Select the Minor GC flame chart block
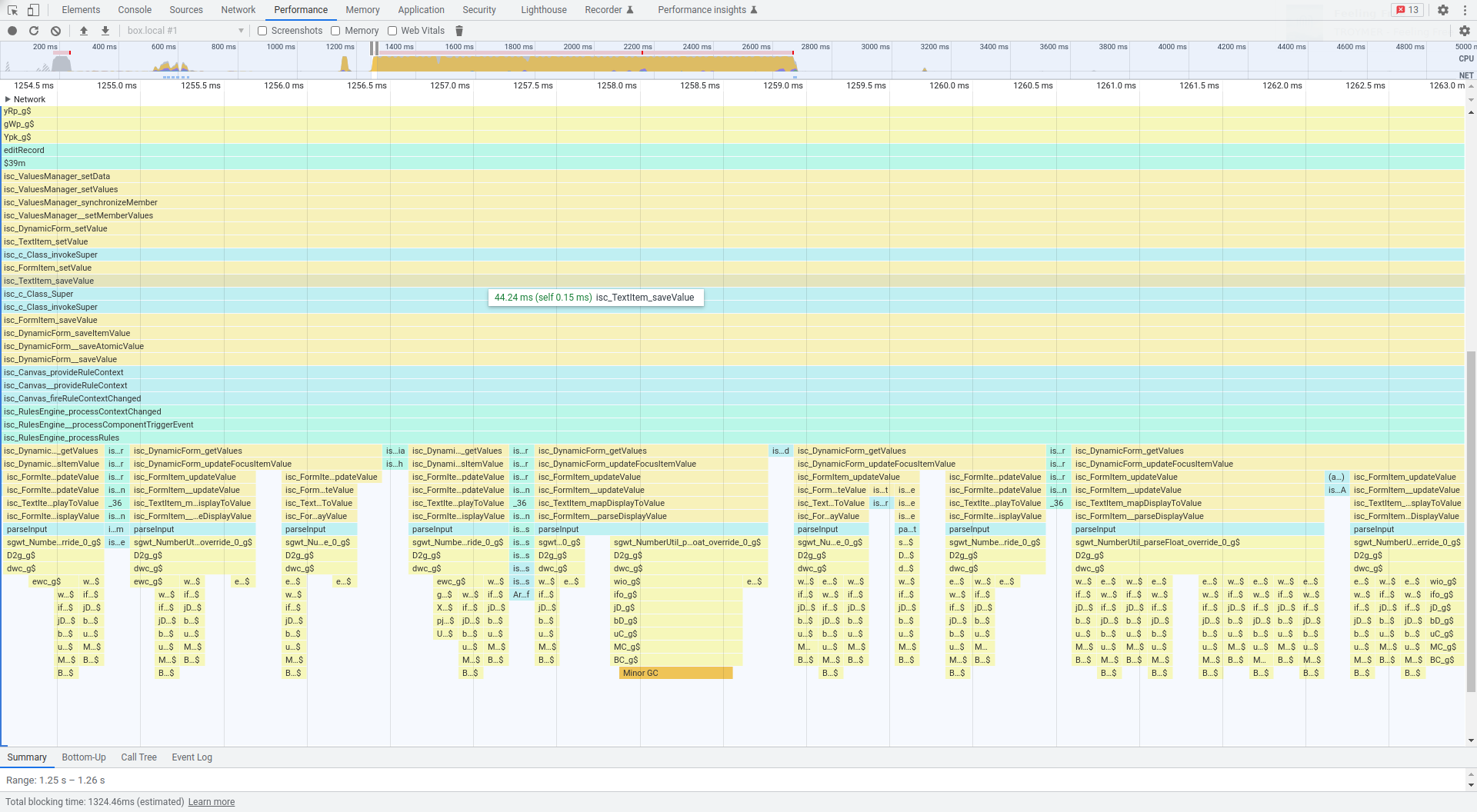This screenshot has height=812, width=1477. click(675, 673)
